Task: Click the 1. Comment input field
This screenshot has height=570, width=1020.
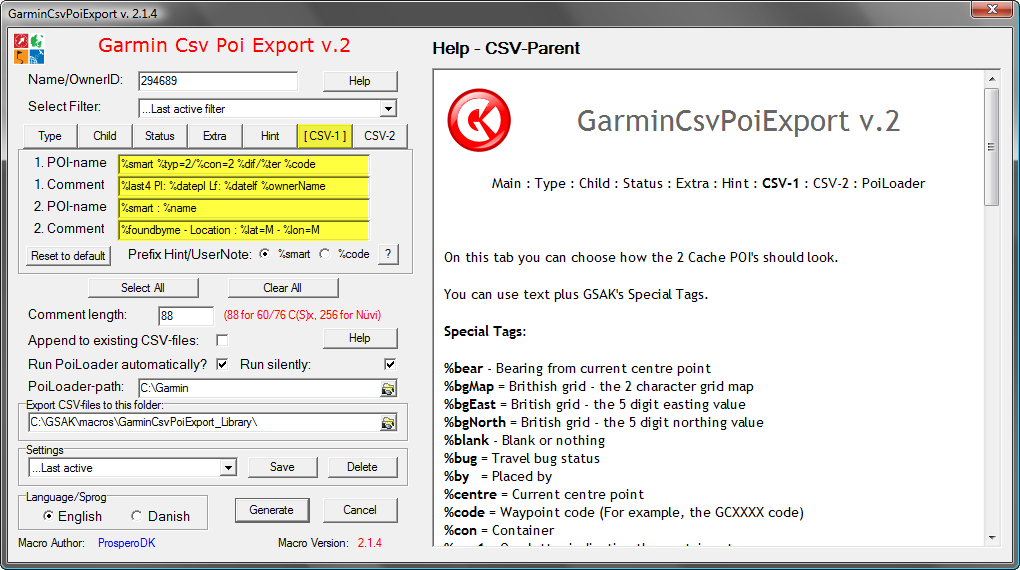Action: (244, 186)
